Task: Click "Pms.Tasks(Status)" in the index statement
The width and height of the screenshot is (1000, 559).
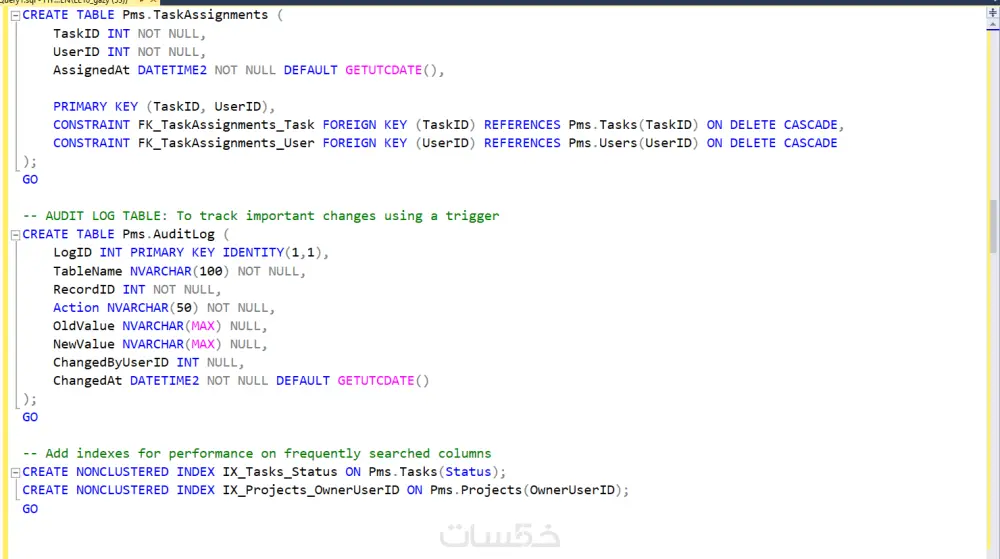Action: [x=434, y=472]
